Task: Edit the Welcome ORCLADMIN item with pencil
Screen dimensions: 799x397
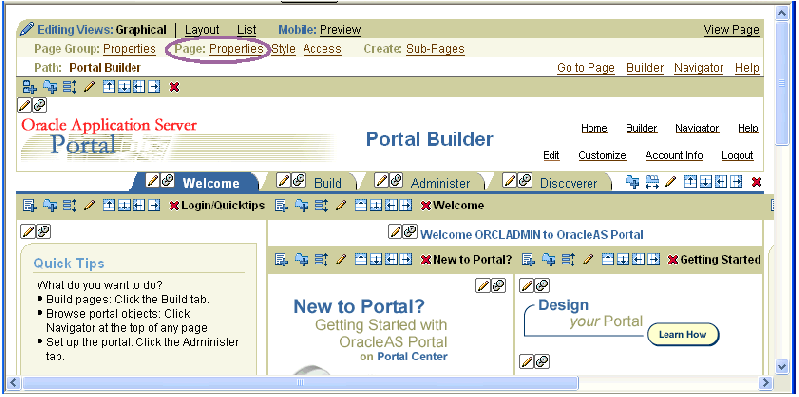Action: (x=395, y=232)
